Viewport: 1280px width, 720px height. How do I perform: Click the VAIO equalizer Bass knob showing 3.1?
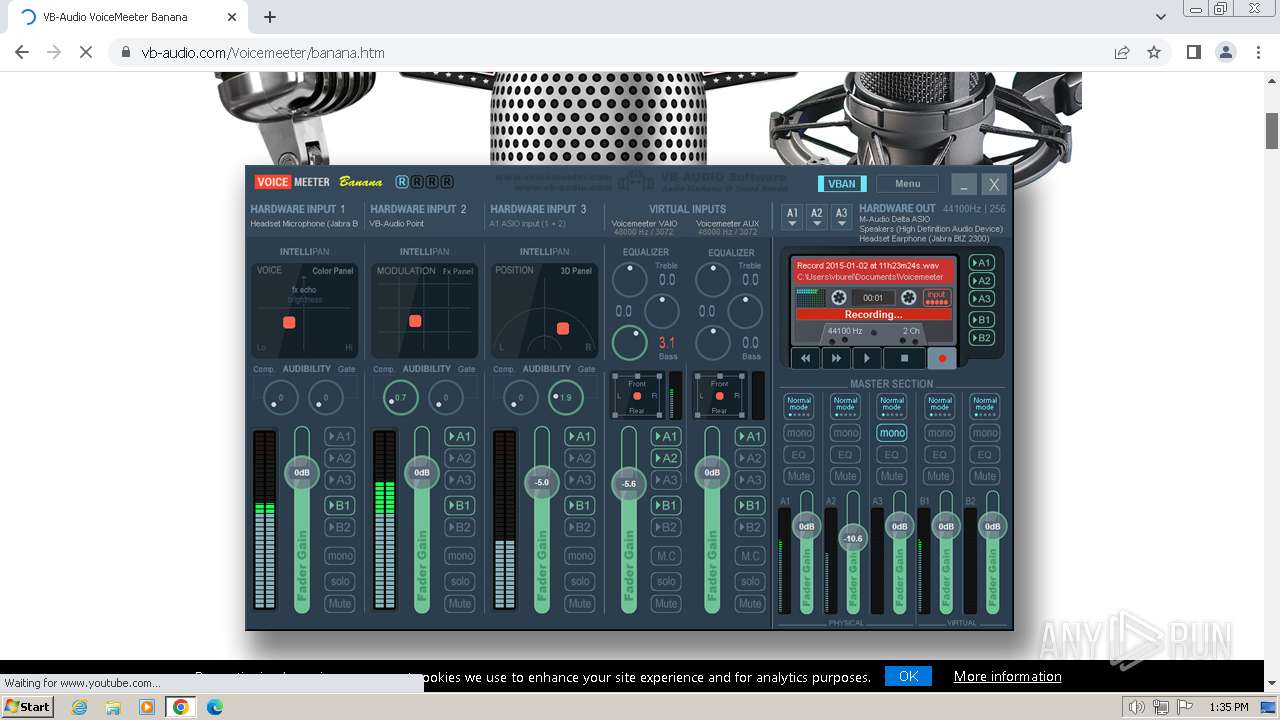(x=629, y=342)
